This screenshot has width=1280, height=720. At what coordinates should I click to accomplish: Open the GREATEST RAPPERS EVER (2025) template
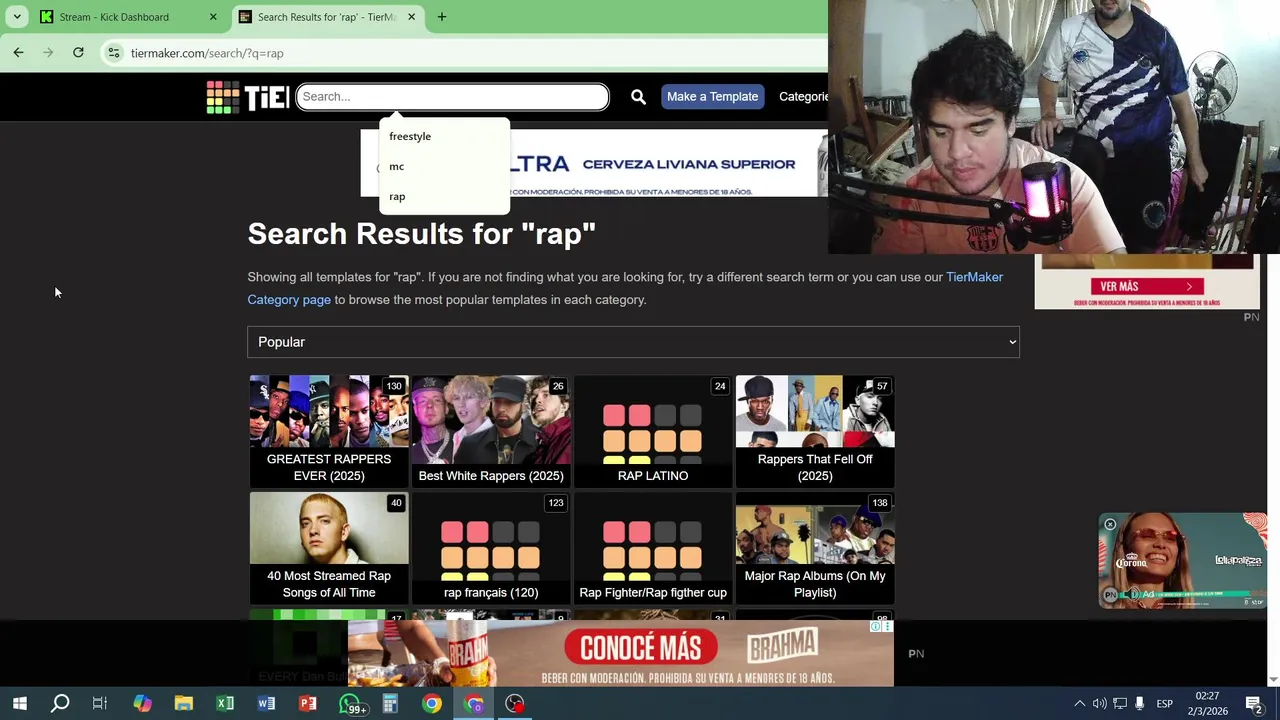coord(329,431)
